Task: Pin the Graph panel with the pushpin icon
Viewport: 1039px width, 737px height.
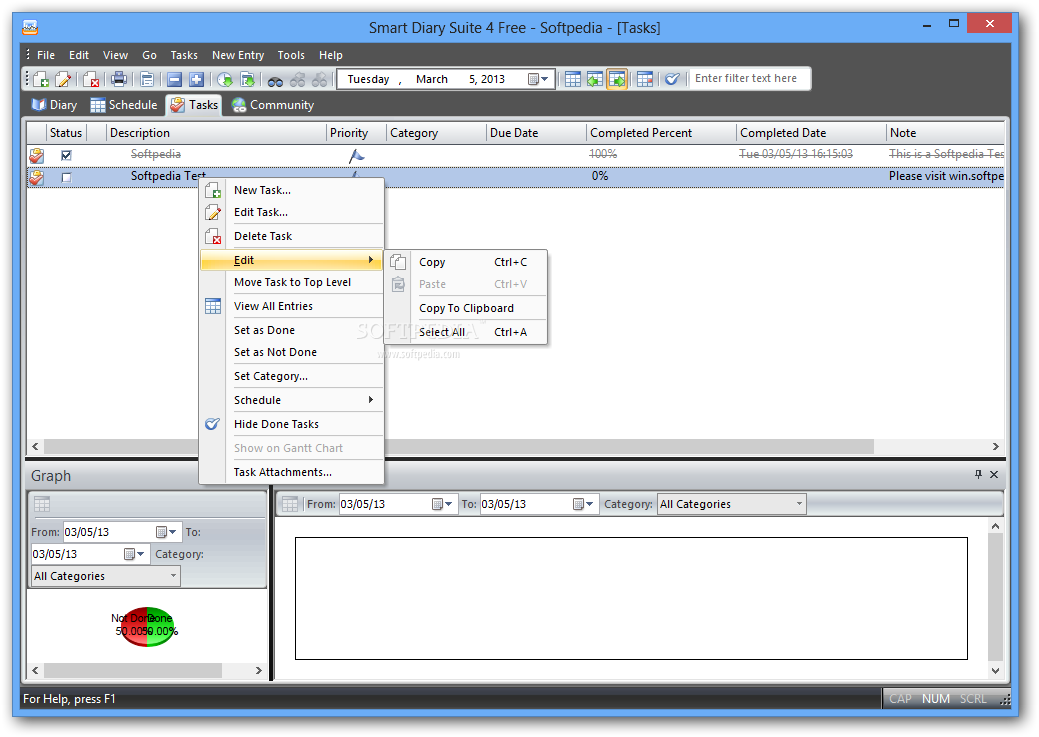Action: point(978,475)
